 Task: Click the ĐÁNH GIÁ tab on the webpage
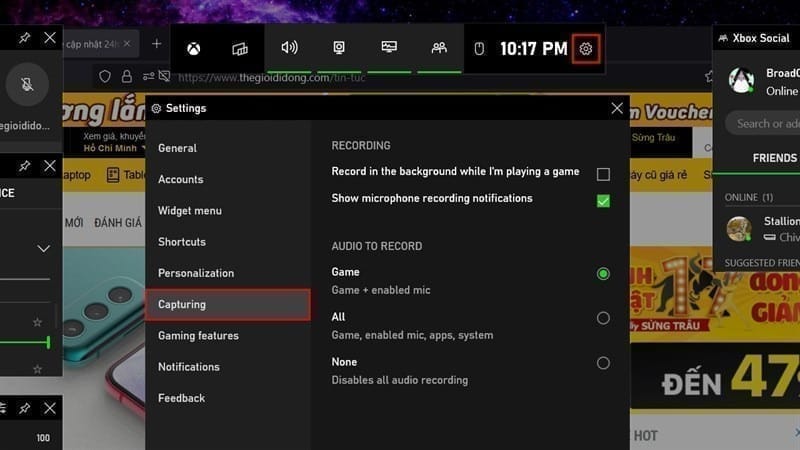tap(118, 223)
